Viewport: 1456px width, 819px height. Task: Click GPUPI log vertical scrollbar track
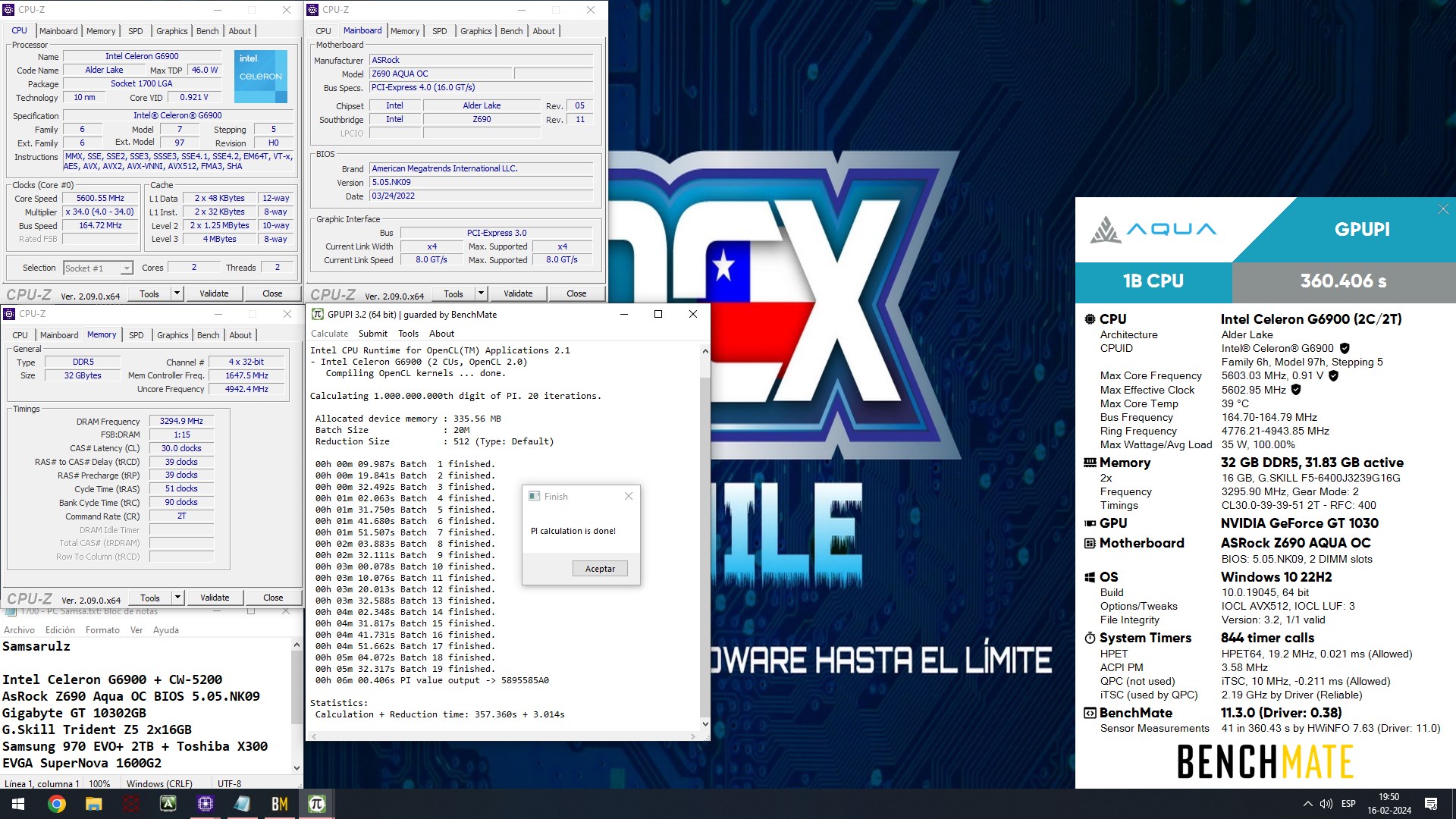click(705, 538)
